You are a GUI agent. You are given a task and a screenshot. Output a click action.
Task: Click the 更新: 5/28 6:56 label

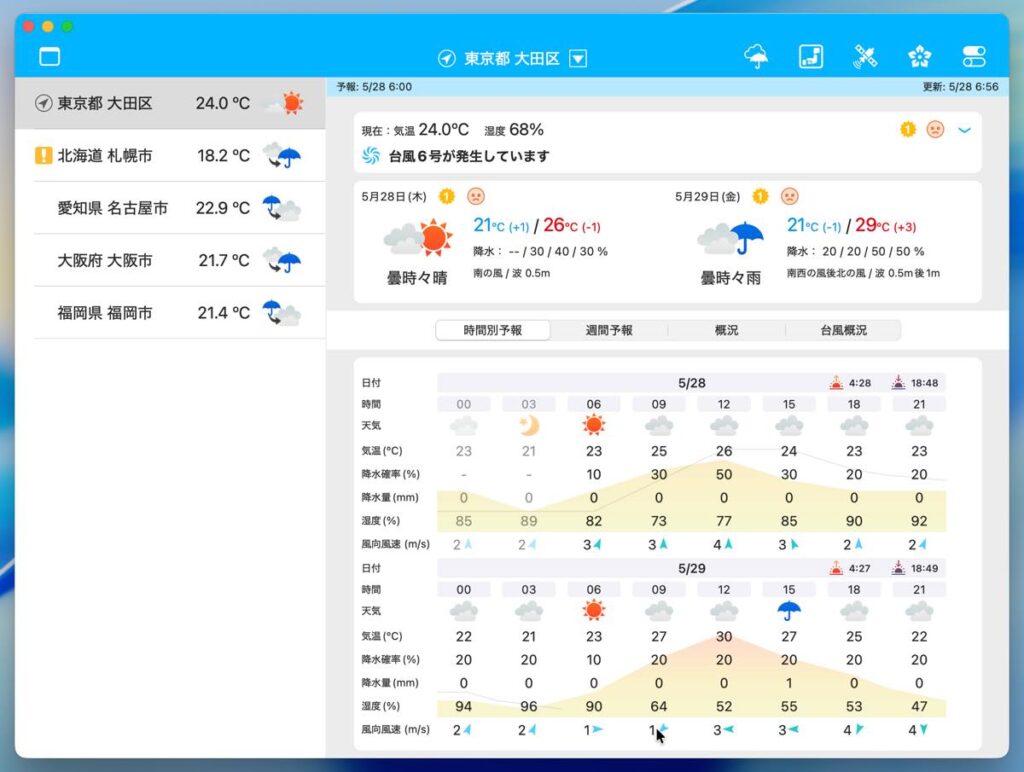point(961,87)
